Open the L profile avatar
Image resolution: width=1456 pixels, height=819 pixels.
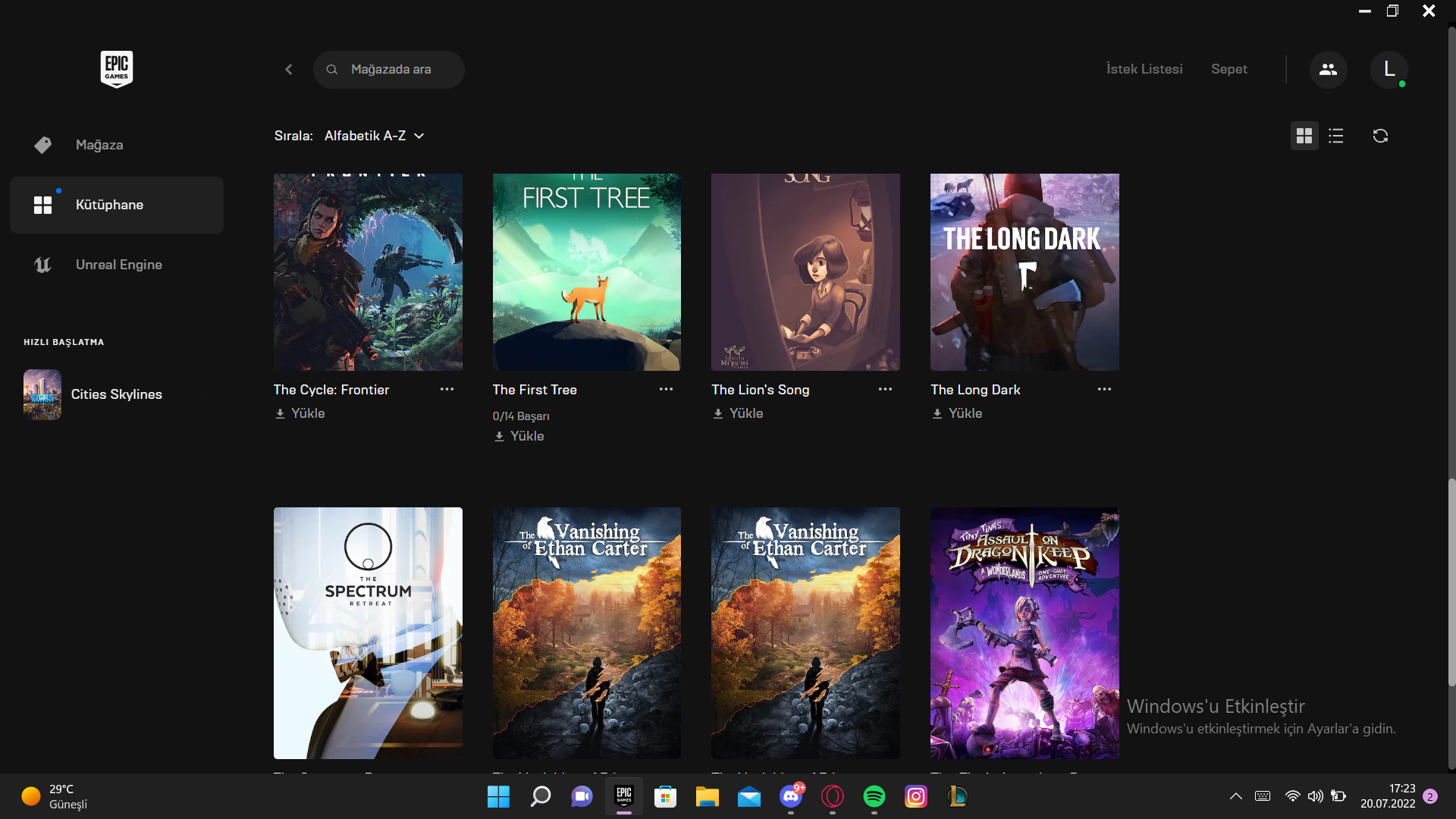pyautogui.click(x=1389, y=69)
